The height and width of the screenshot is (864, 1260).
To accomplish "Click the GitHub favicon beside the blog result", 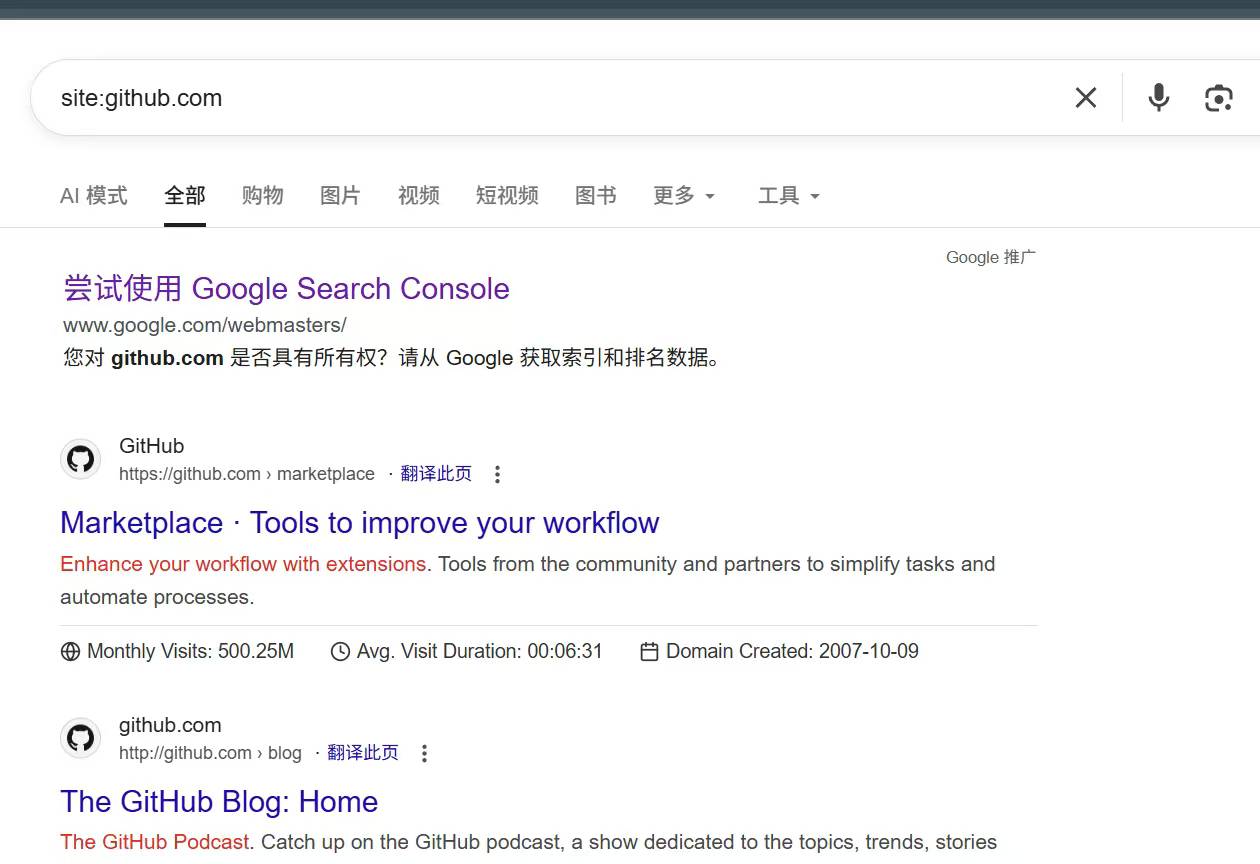I will tap(81, 738).
